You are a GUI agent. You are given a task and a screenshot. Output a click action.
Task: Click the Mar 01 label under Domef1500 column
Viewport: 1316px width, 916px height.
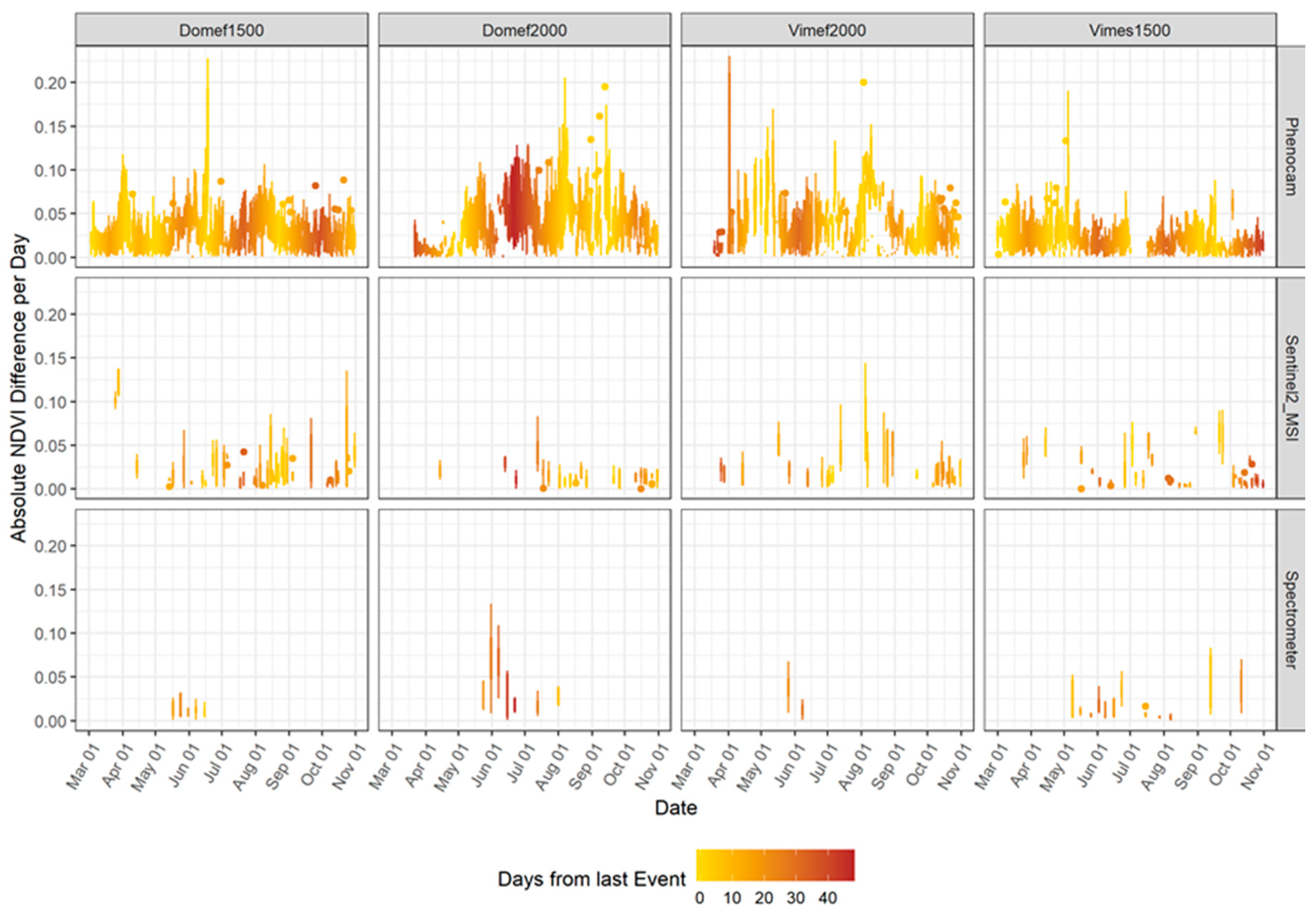(83, 767)
